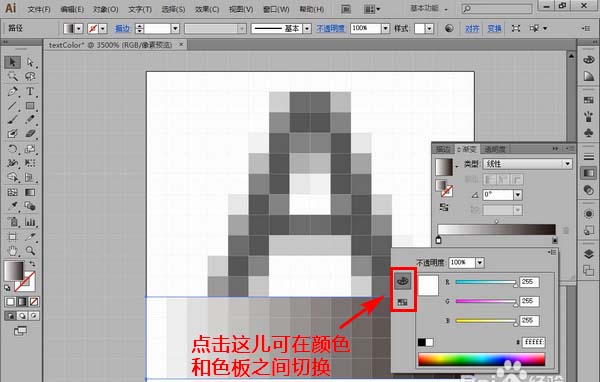Select the Mesh tool

[x=13, y=192]
